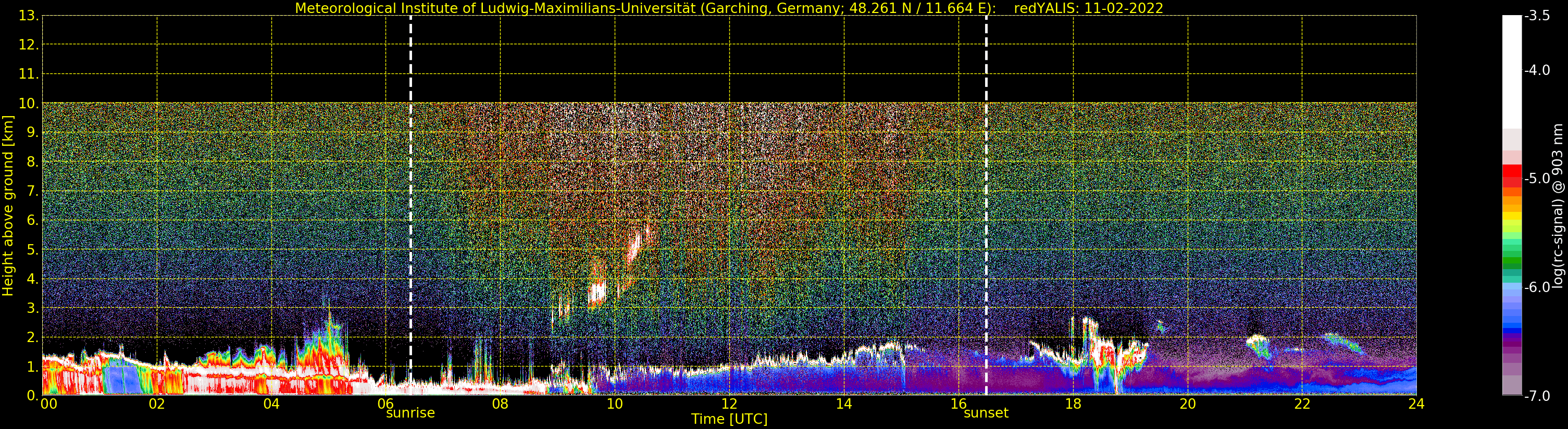This screenshot has height=429, width=1568.
Task: Click height axis tick label '13.'
Action: [29, 16]
